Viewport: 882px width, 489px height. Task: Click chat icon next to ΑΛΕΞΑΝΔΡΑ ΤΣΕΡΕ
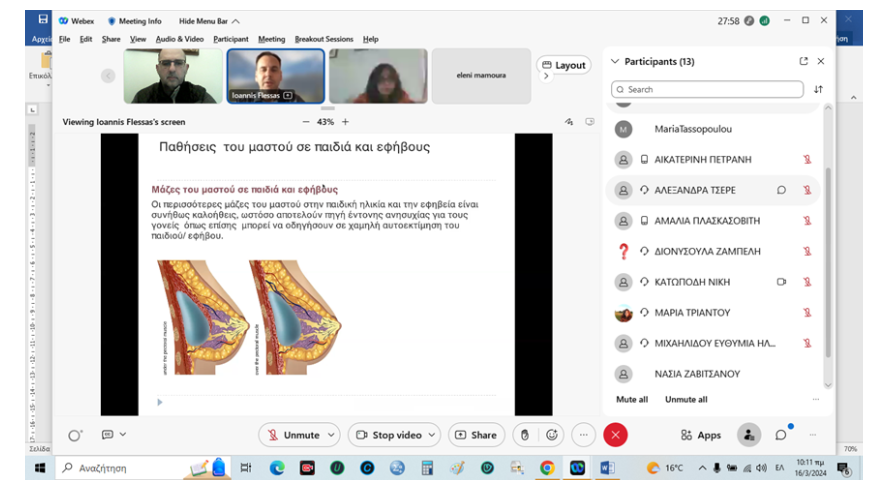click(x=781, y=190)
